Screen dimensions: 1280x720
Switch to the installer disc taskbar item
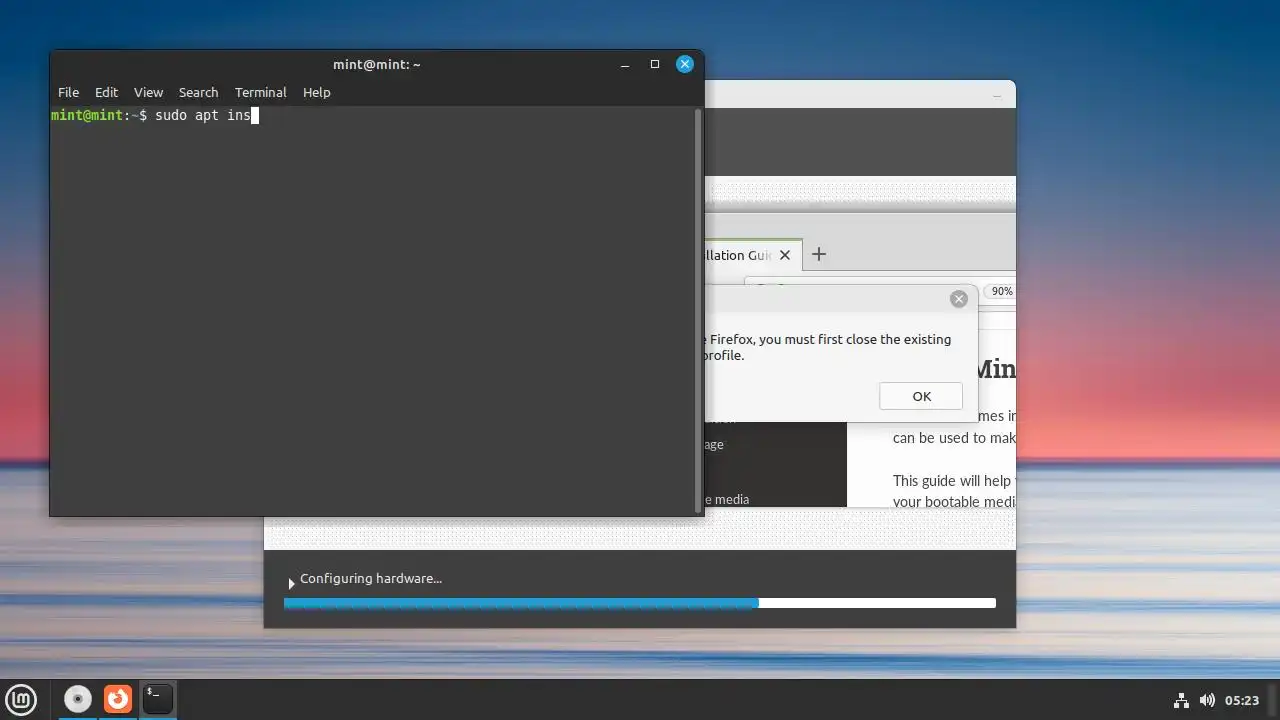click(x=77, y=699)
